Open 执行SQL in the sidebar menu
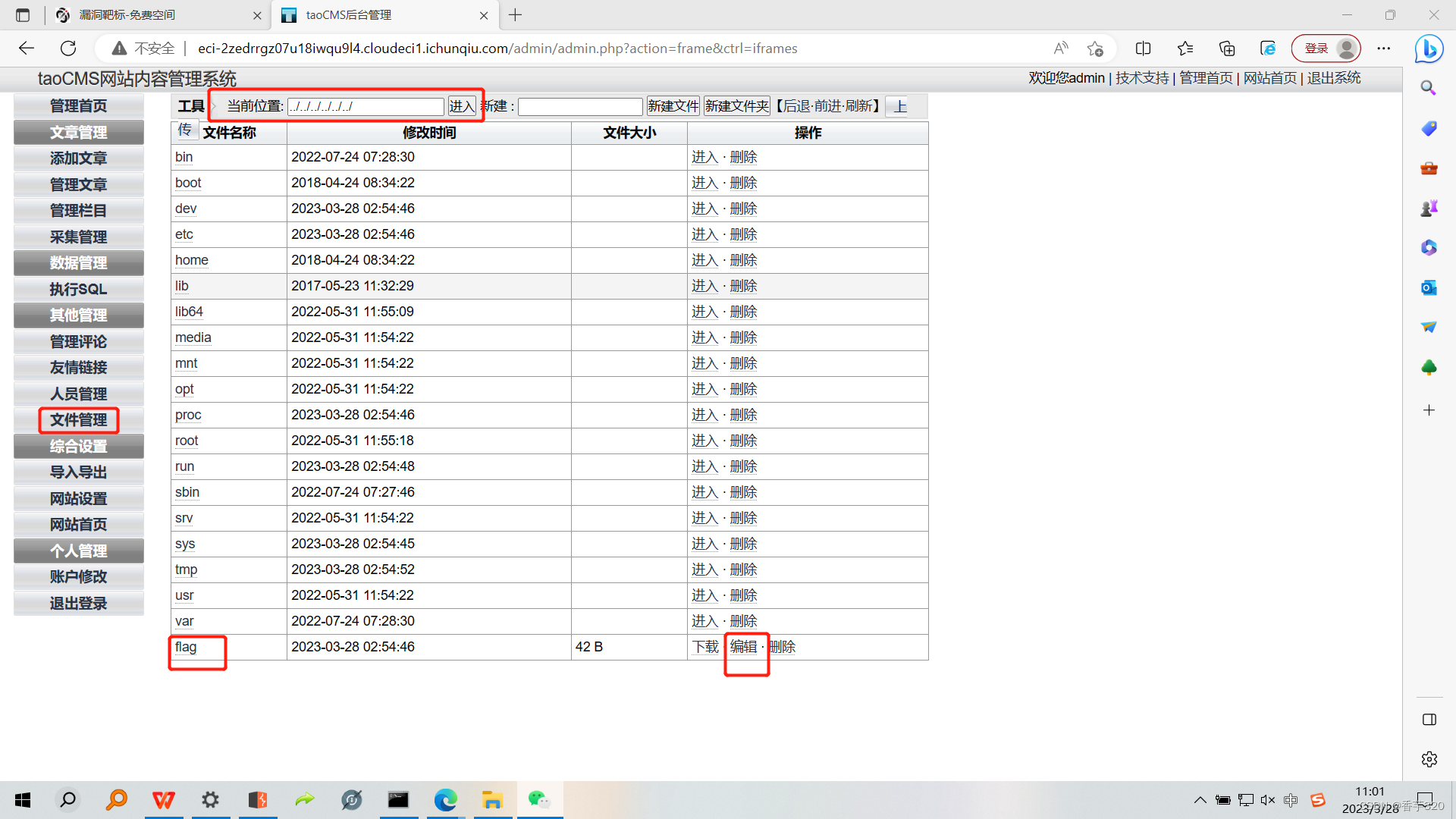The height and width of the screenshot is (819, 1456). [78, 289]
